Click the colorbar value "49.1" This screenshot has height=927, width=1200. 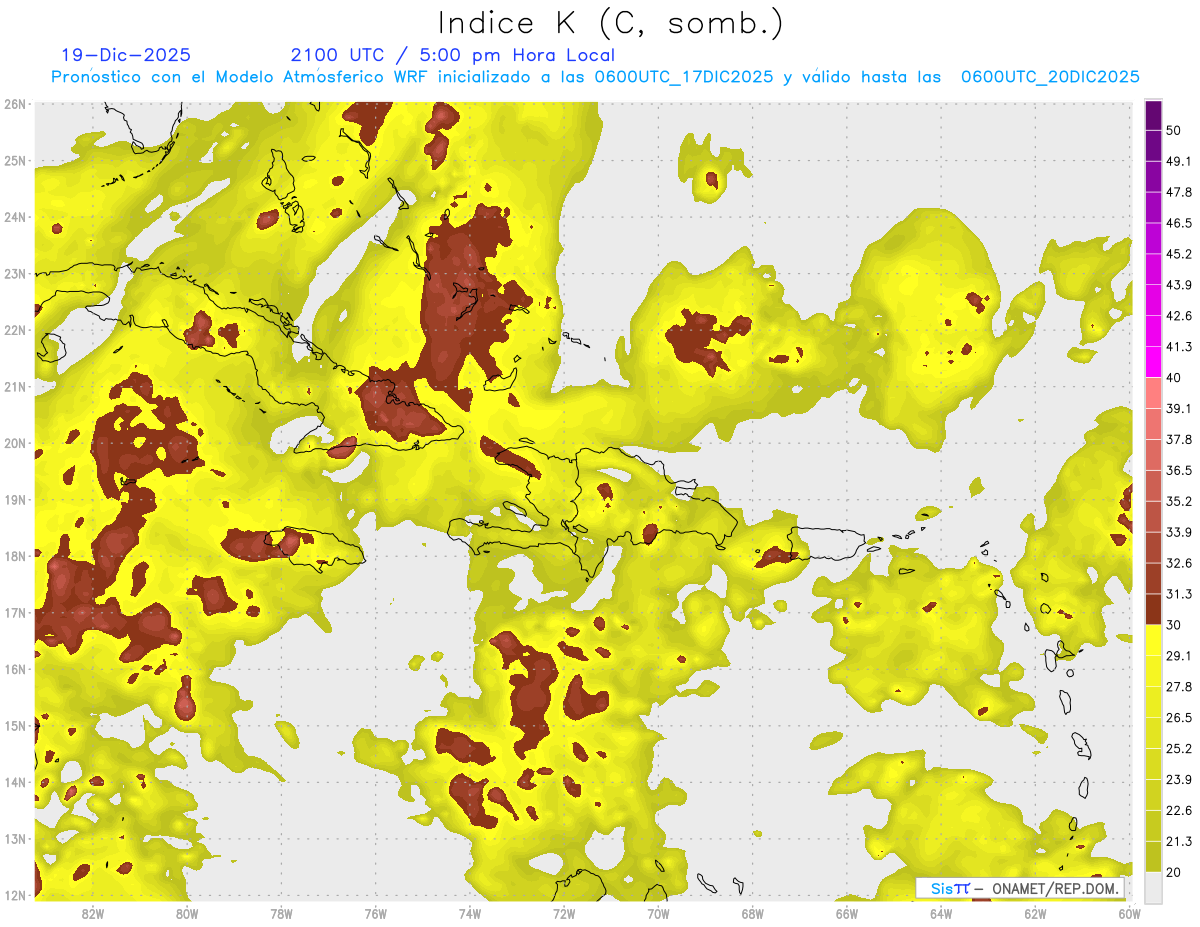coord(1178,161)
